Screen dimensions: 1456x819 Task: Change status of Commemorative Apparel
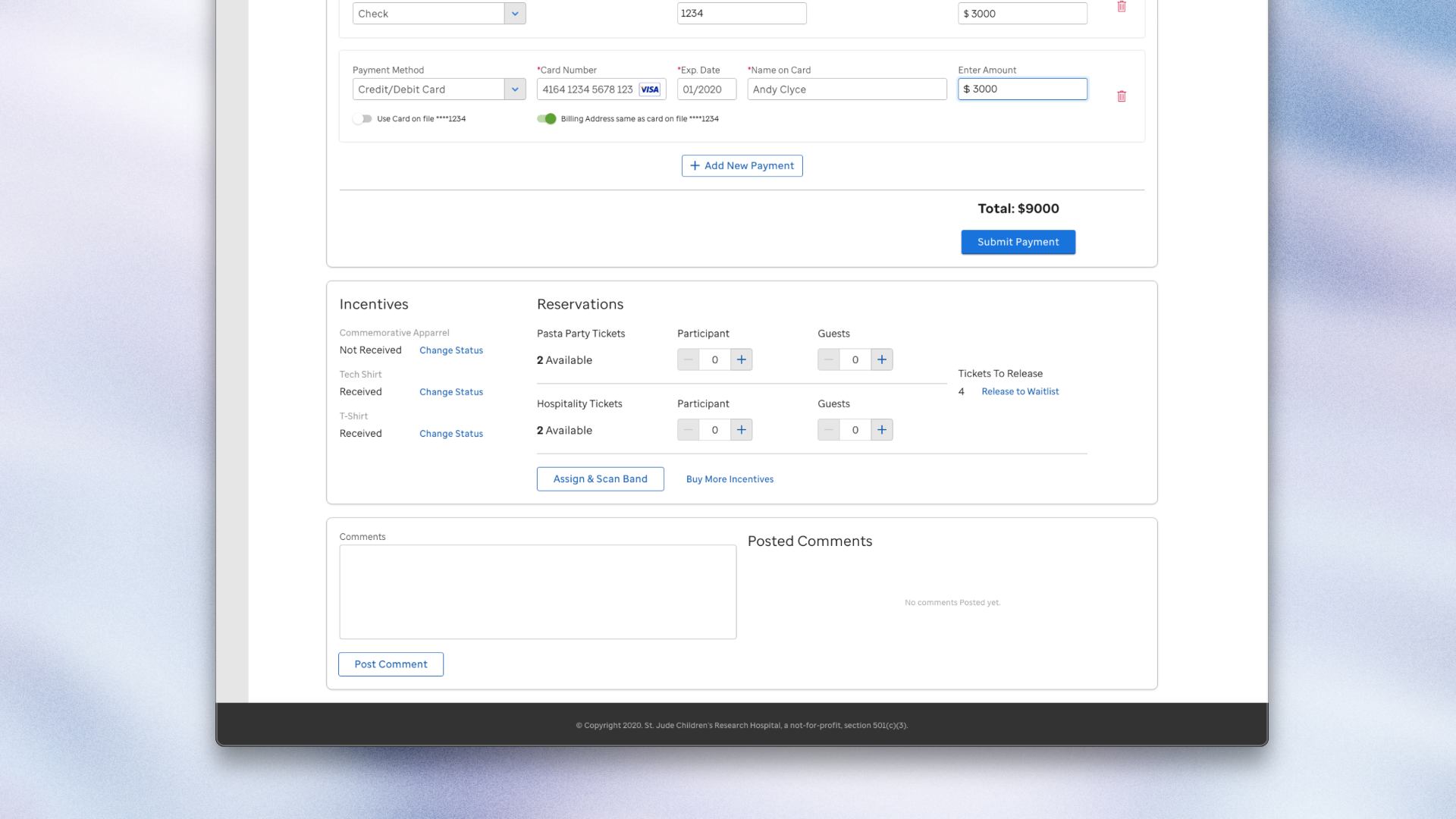tap(450, 350)
